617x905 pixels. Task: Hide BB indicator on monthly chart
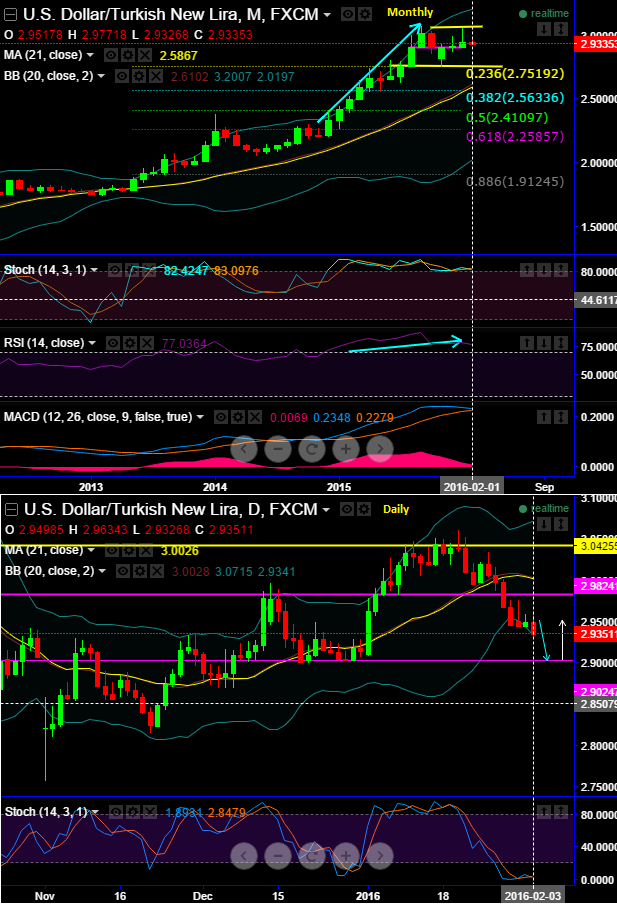click(x=122, y=76)
